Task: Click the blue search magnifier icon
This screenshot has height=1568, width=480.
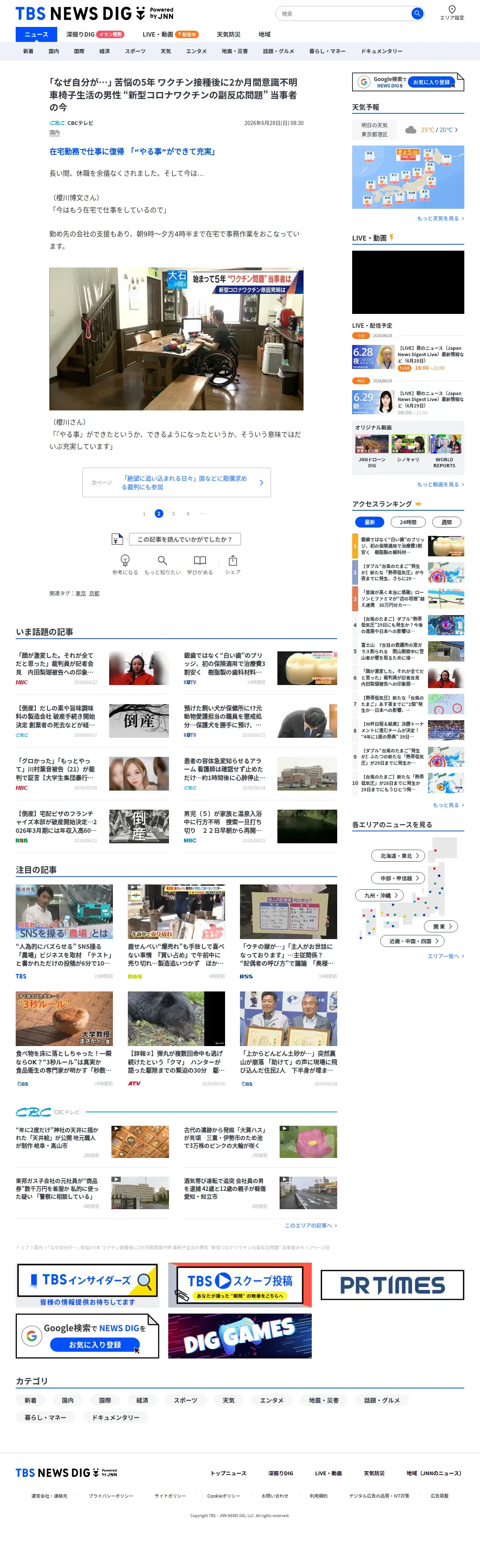Action: click(x=417, y=13)
